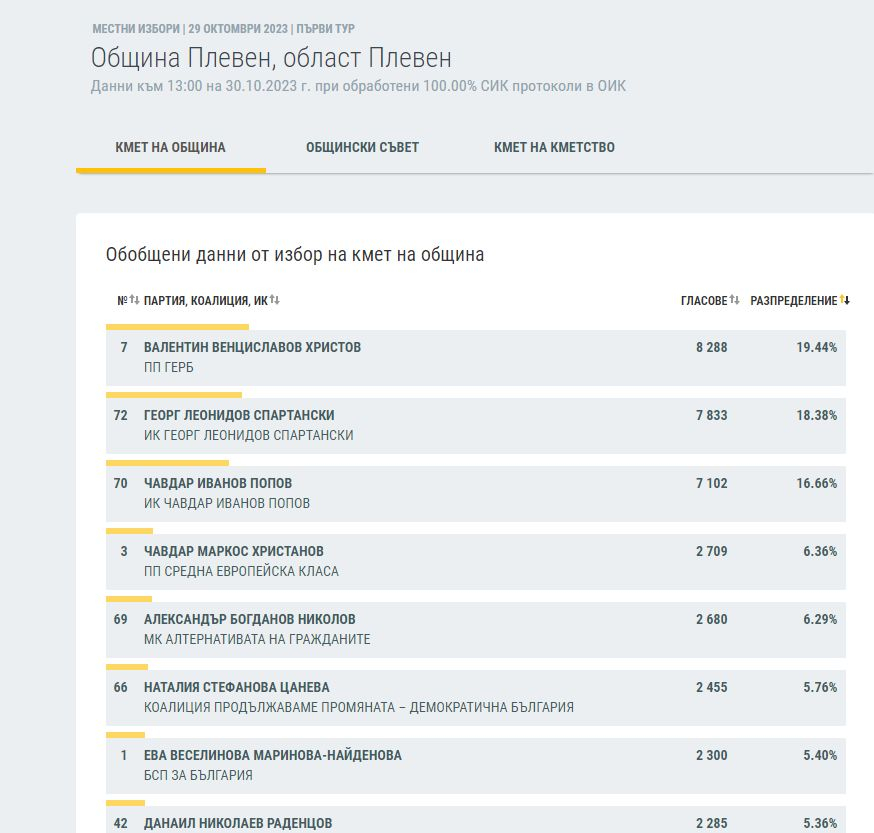Sort by ГЛАСОВЕ arrows icon
The width and height of the screenshot is (874, 833).
[x=735, y=300]
